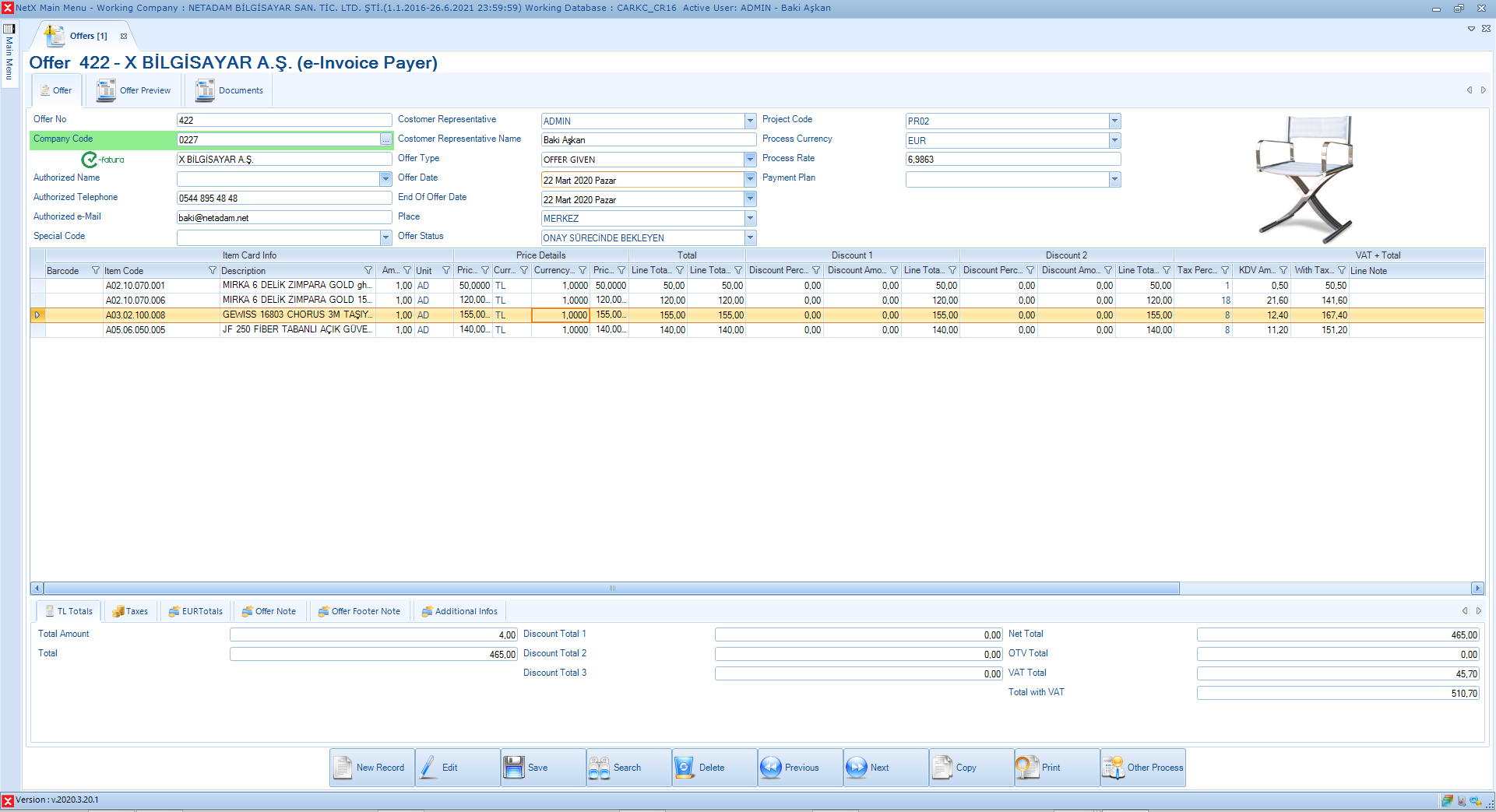Click the Authorized Telephone input field

(284, 198)
